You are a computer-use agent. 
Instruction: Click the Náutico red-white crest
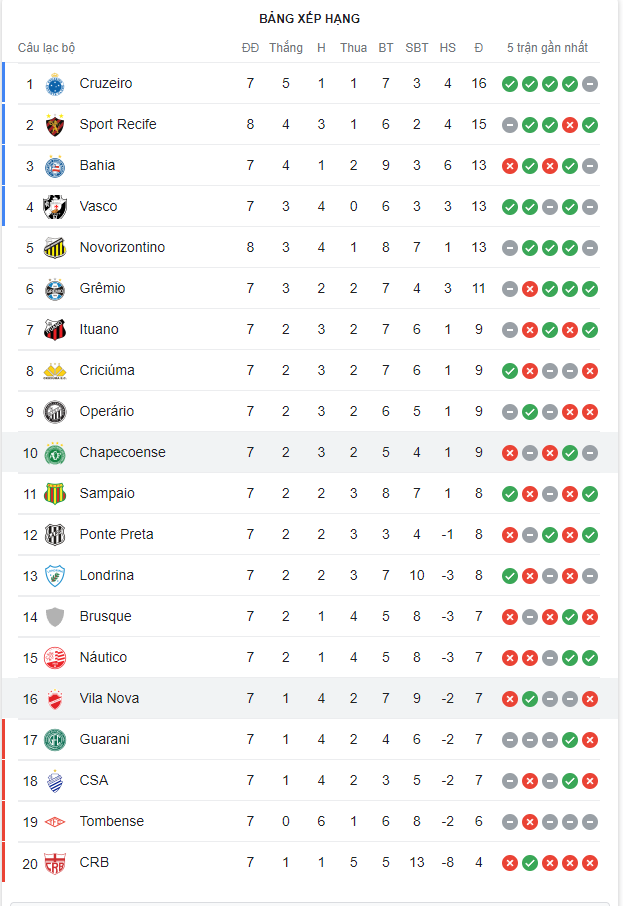(x=55, y=658)
